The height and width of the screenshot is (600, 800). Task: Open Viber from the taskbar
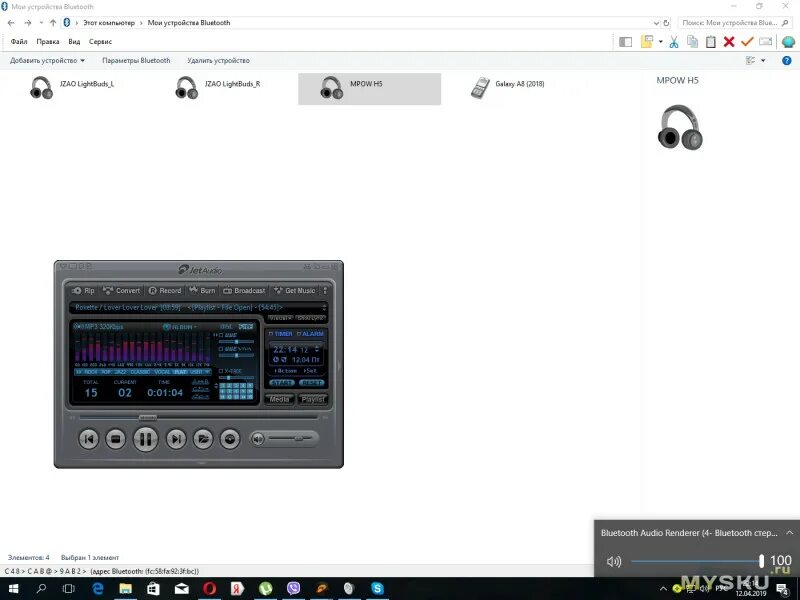point(293,589)
